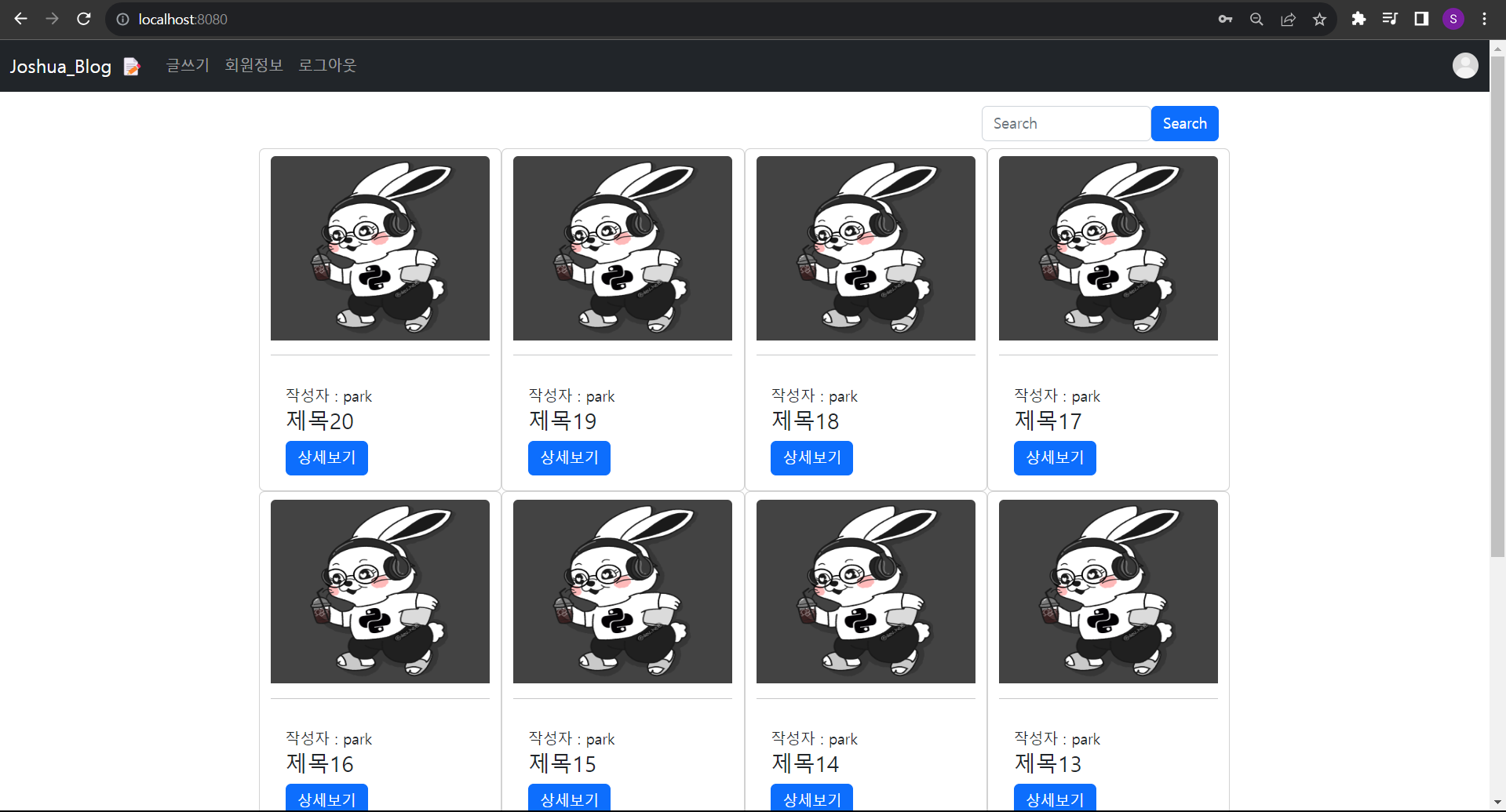This screenshot has width=1506, height=812.
Task: Select the title text 제목15
Action: pyautogui.click(x=563, y=763)
